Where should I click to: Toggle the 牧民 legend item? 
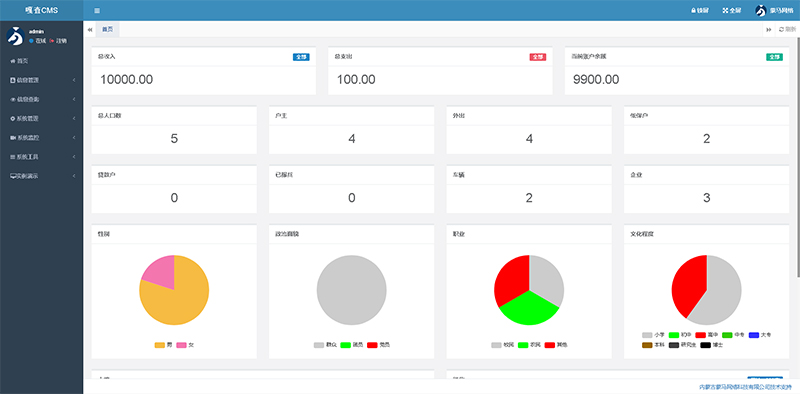[x=503, y=345]
